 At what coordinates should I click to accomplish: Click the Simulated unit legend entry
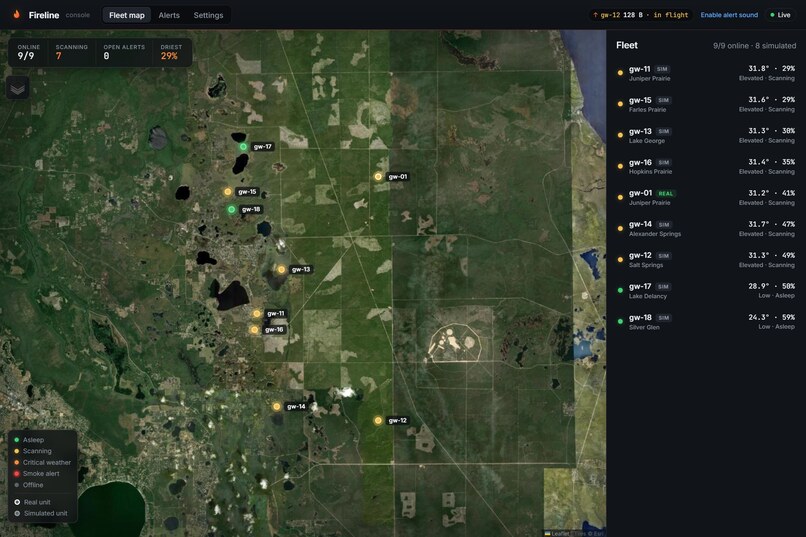(x=41, y=513)
